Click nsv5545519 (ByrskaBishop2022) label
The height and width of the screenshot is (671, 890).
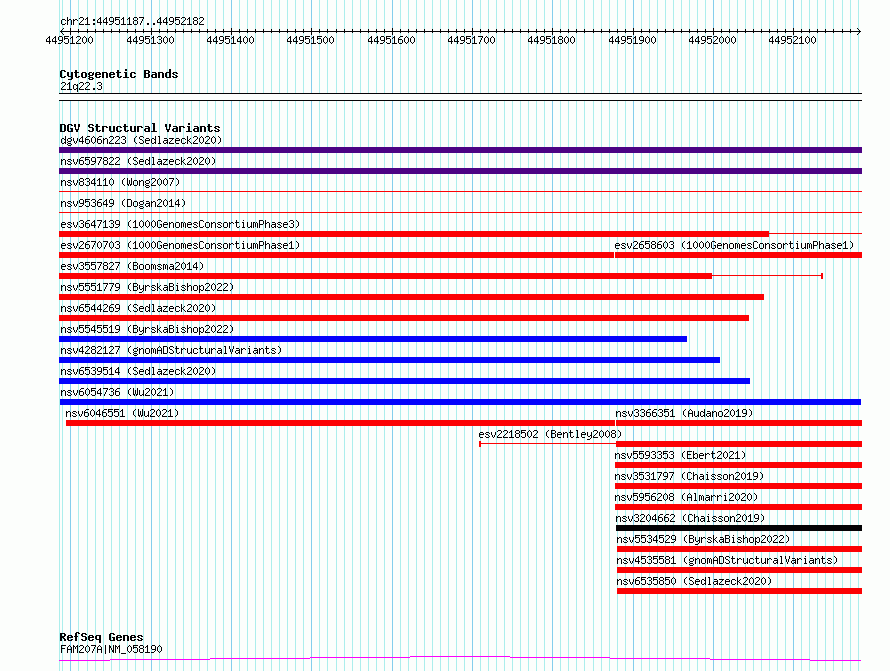(x=147, y=329)
